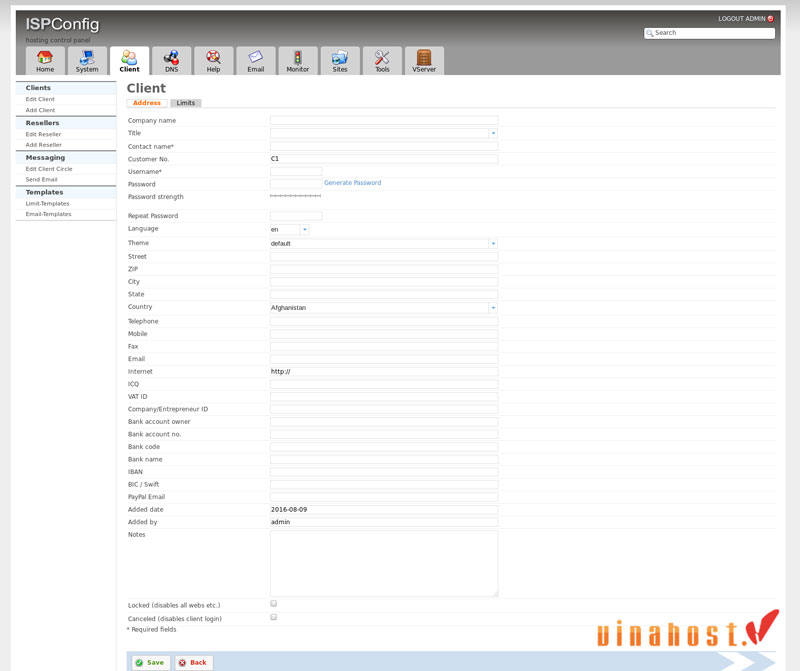Screen dimensions: 800x671
Task: Open the Monitor traffic light icon
Action: pyautogui.click(x=297, y=57)
